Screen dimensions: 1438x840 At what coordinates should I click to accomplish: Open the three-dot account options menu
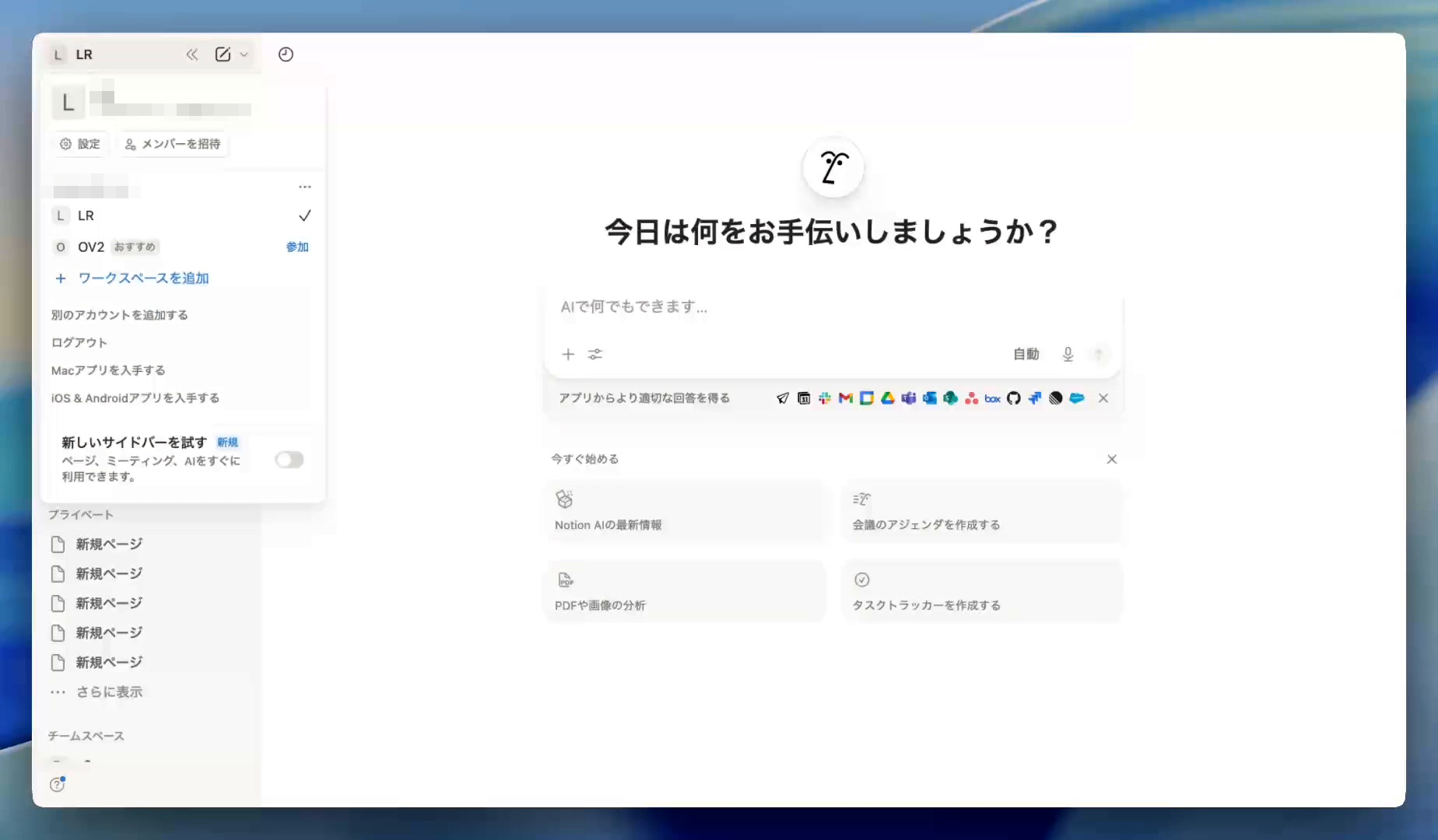coord(305,187)
